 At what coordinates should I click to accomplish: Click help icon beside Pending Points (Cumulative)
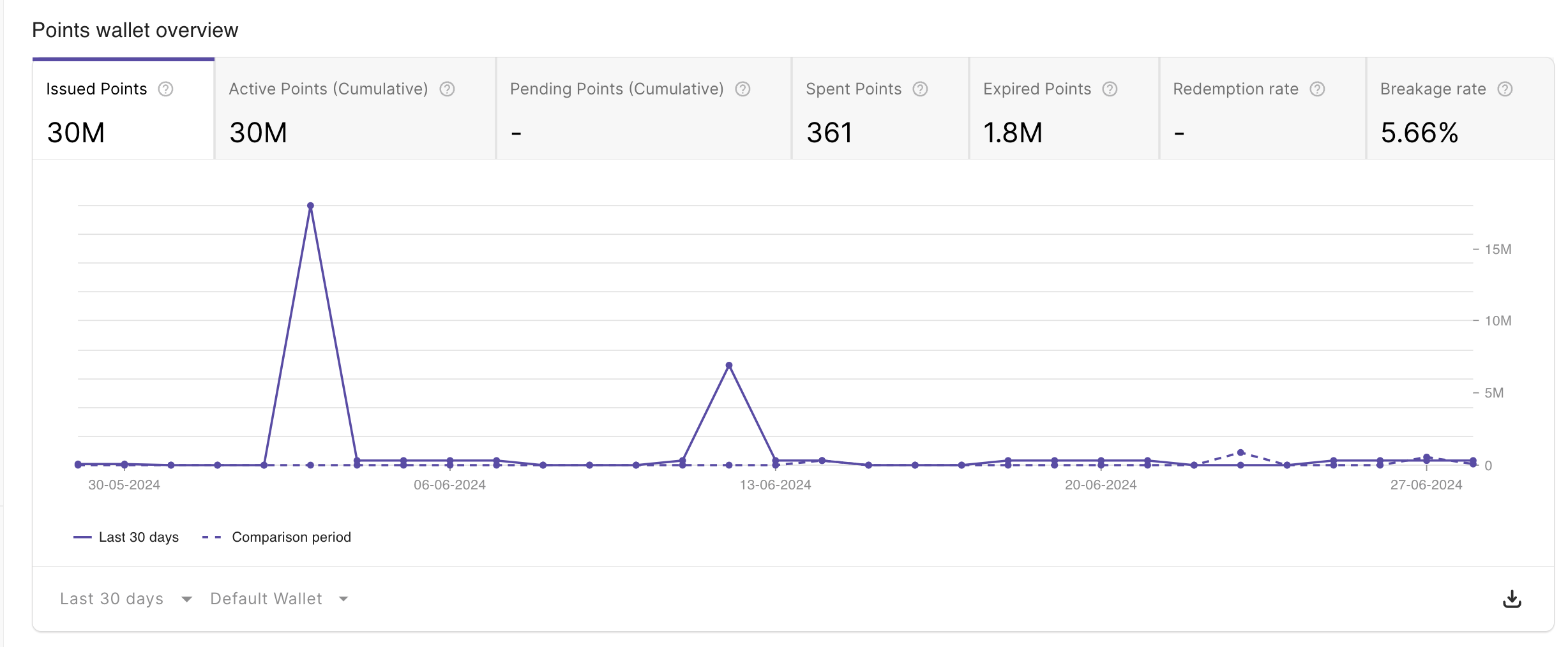click(743, 89)
